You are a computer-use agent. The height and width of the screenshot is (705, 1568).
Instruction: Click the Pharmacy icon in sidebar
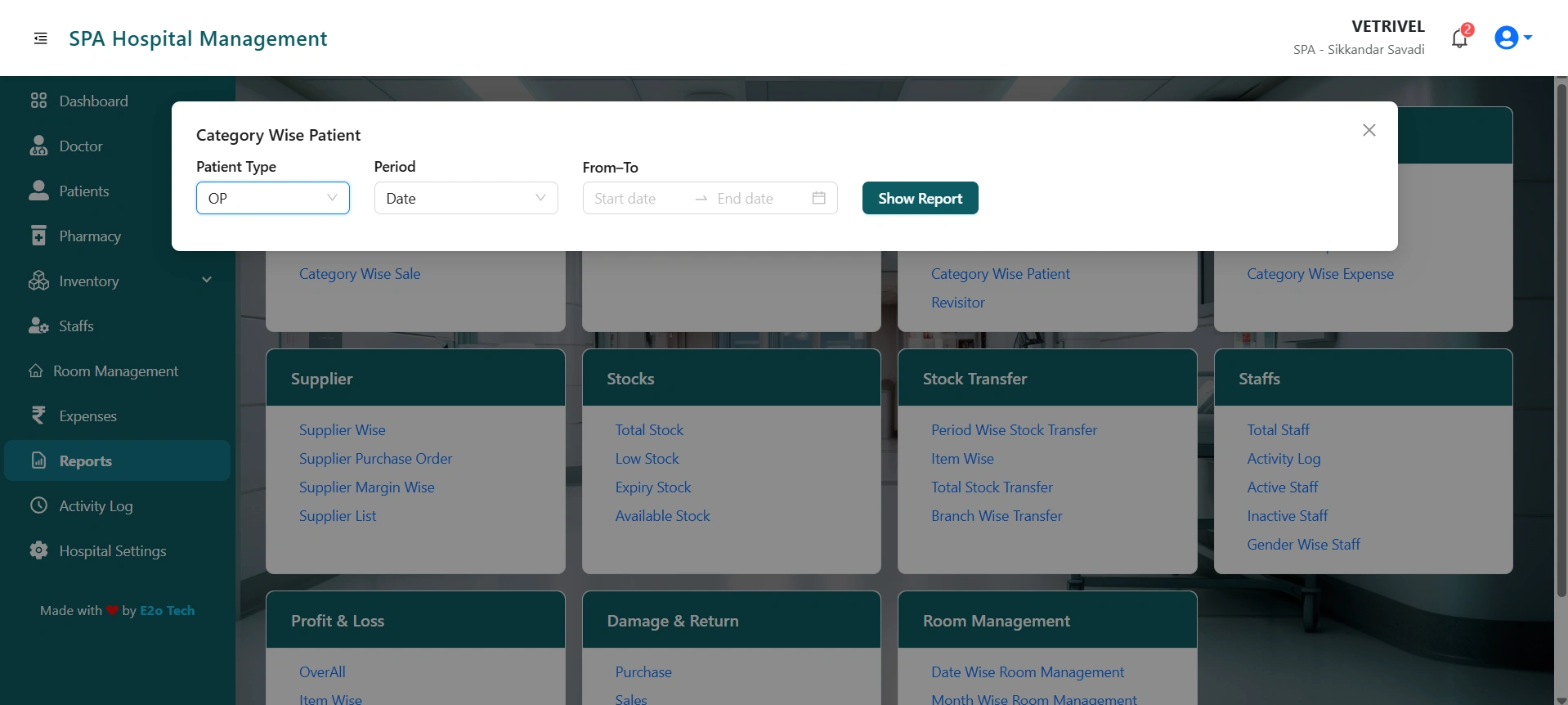click(38, 236)
